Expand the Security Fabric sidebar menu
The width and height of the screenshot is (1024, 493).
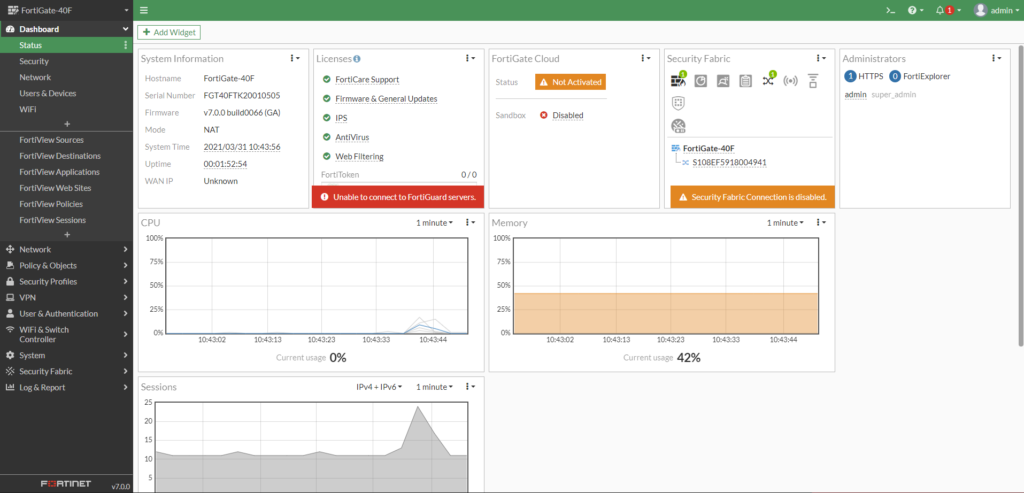(67, 371)
